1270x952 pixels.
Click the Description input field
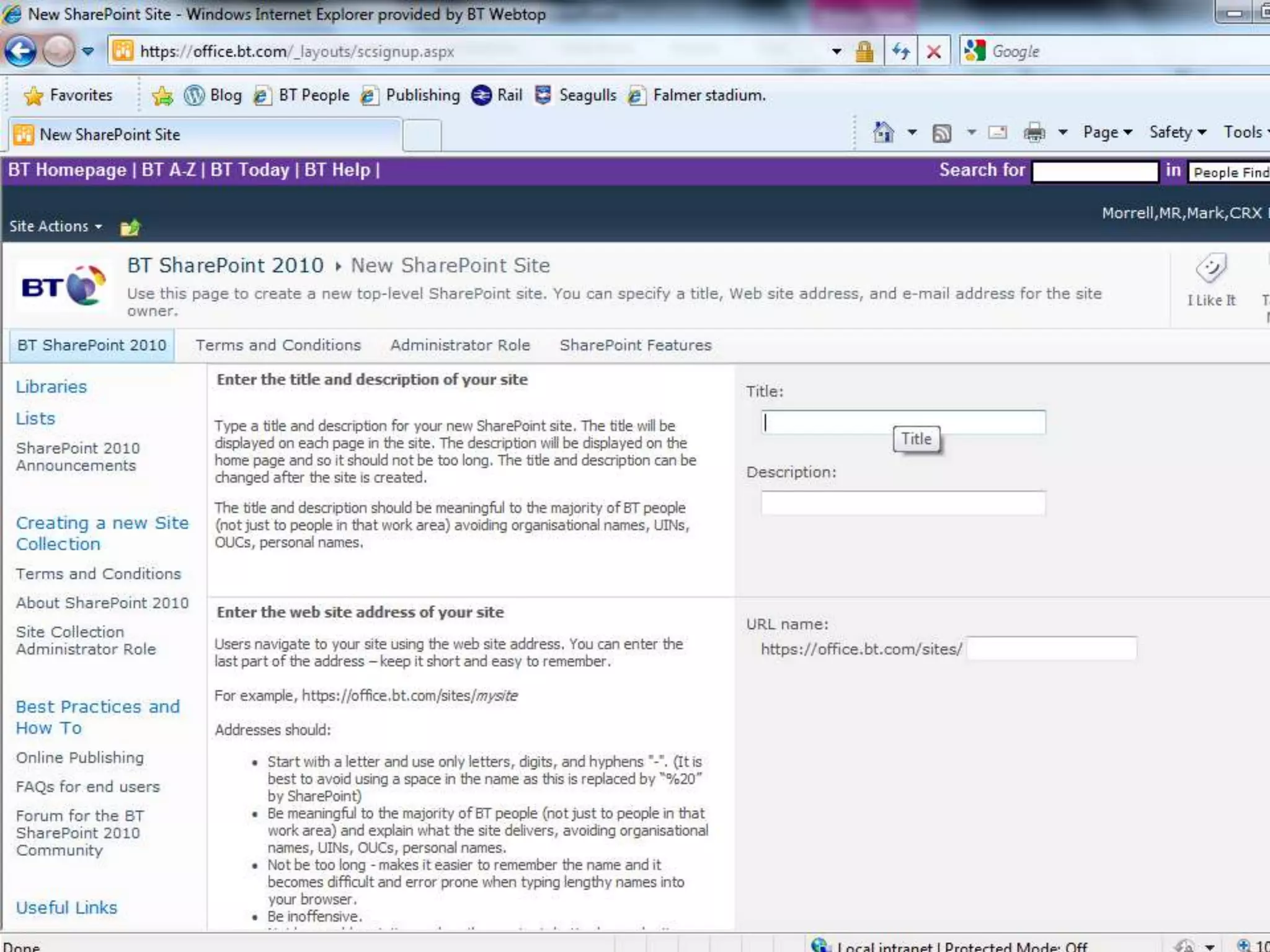904,503
